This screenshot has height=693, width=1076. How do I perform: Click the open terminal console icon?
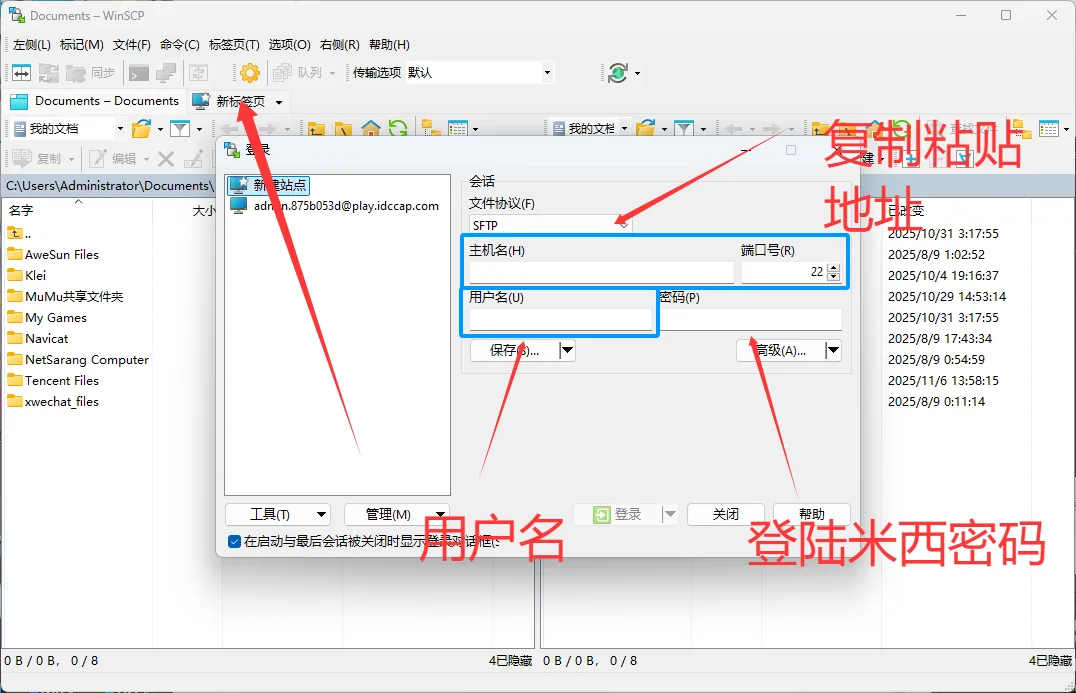(139, 73)
